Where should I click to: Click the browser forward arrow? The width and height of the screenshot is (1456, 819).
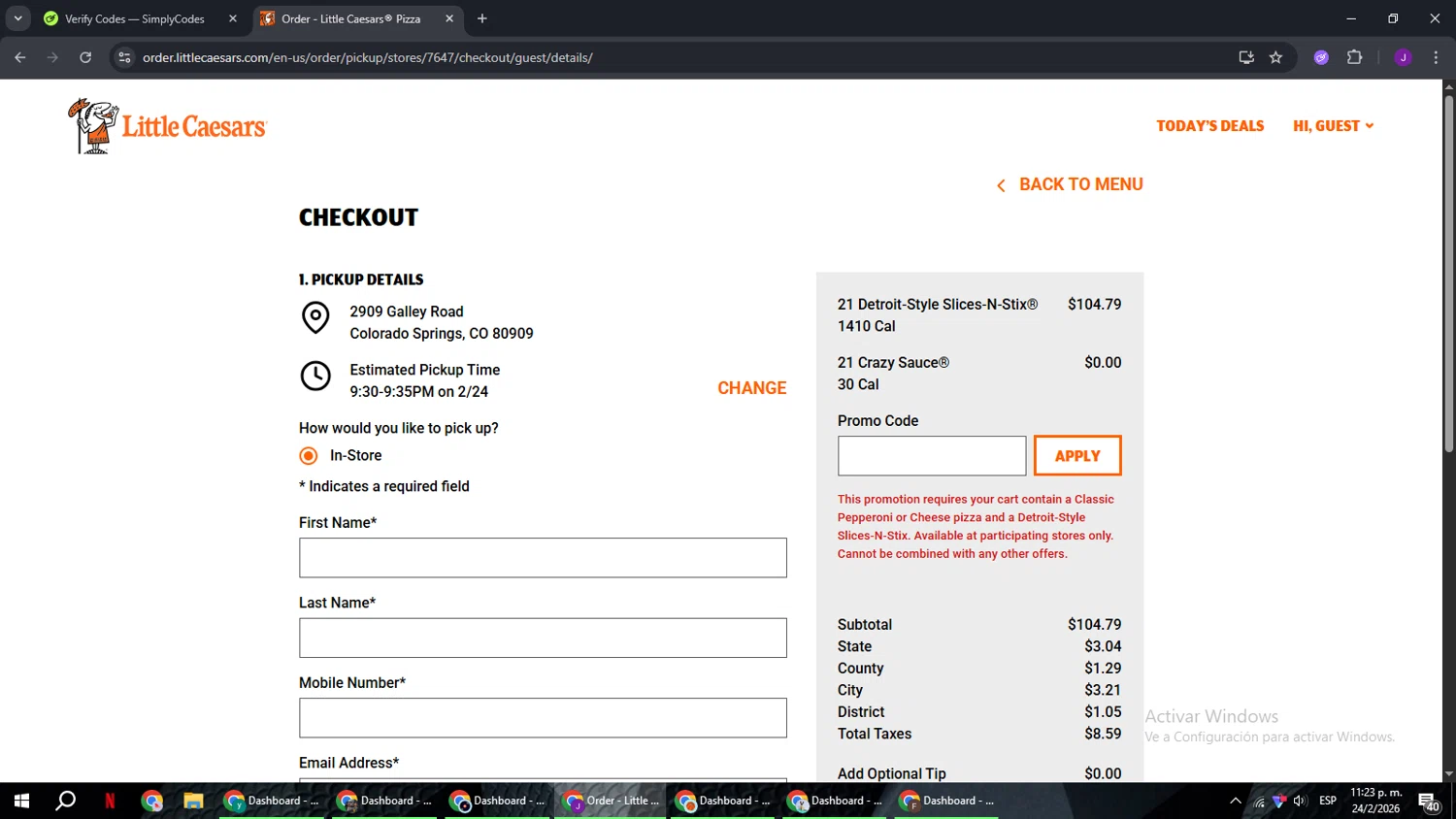coord(52,57)
